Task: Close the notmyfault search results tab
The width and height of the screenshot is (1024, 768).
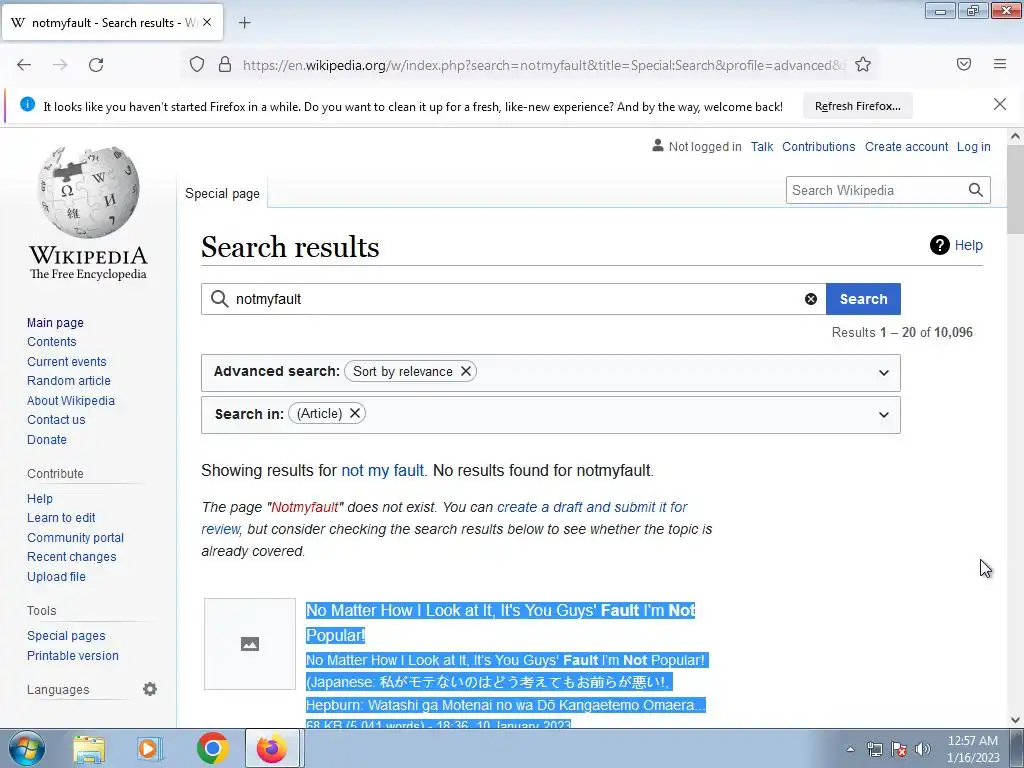Action: pyautogui.click(x=207, y=22)
